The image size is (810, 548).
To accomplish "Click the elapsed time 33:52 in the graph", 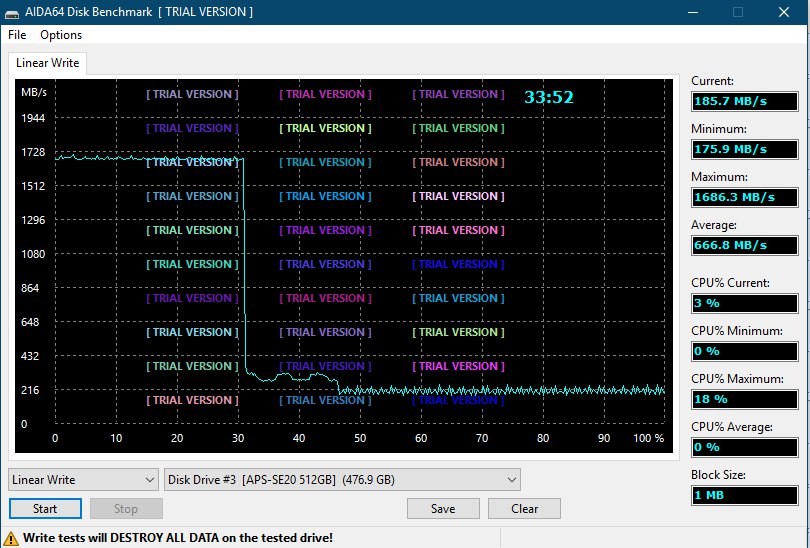I will click(549, 97).
